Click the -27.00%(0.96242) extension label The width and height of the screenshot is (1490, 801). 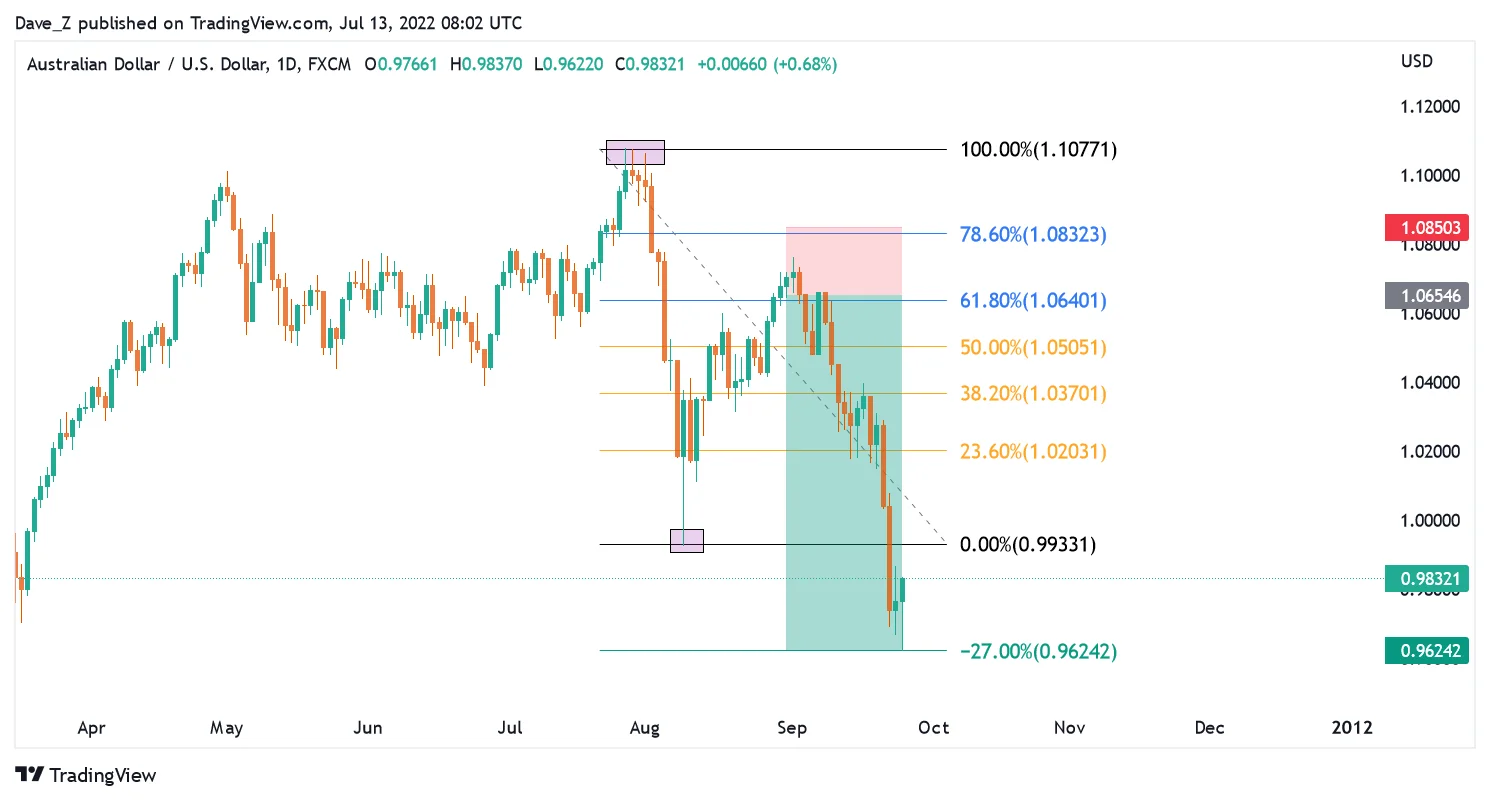pos(1038,652)
